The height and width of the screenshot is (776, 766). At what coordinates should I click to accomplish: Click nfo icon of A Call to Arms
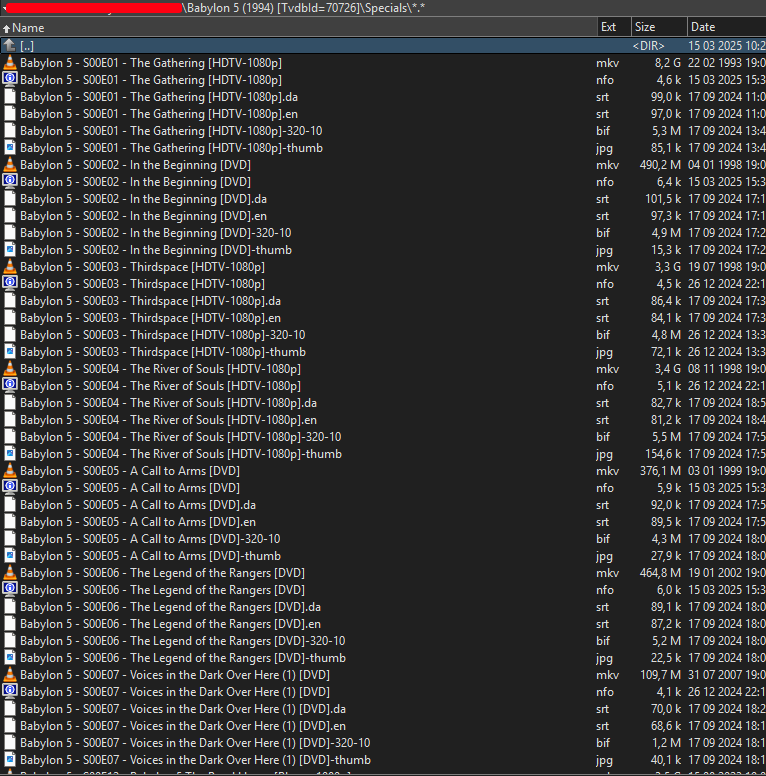coord(9,487)
